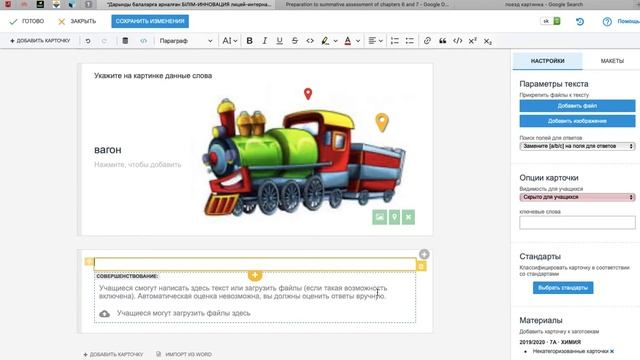Screen dimensions: 640x360
Task: Click the yellow plus button below the text field
Action: 255,276
